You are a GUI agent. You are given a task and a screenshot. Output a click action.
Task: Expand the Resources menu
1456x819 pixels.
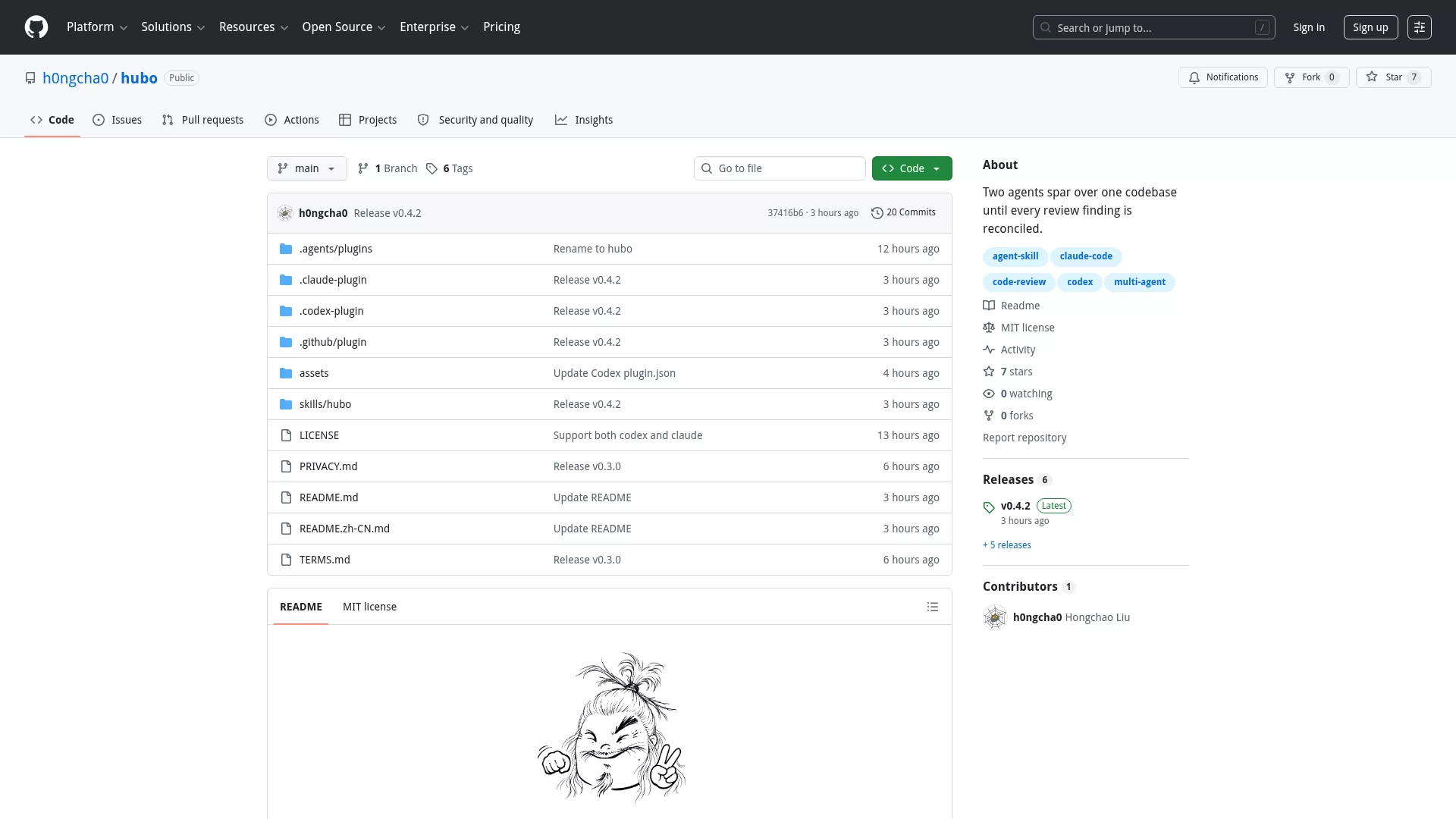point(253,27)
